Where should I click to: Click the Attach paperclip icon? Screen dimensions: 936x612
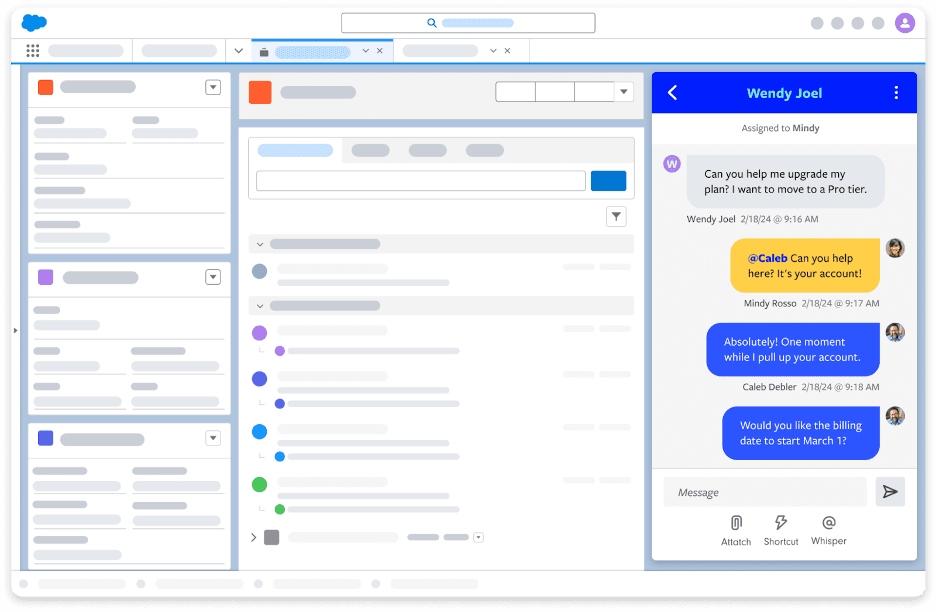(736, 523)
